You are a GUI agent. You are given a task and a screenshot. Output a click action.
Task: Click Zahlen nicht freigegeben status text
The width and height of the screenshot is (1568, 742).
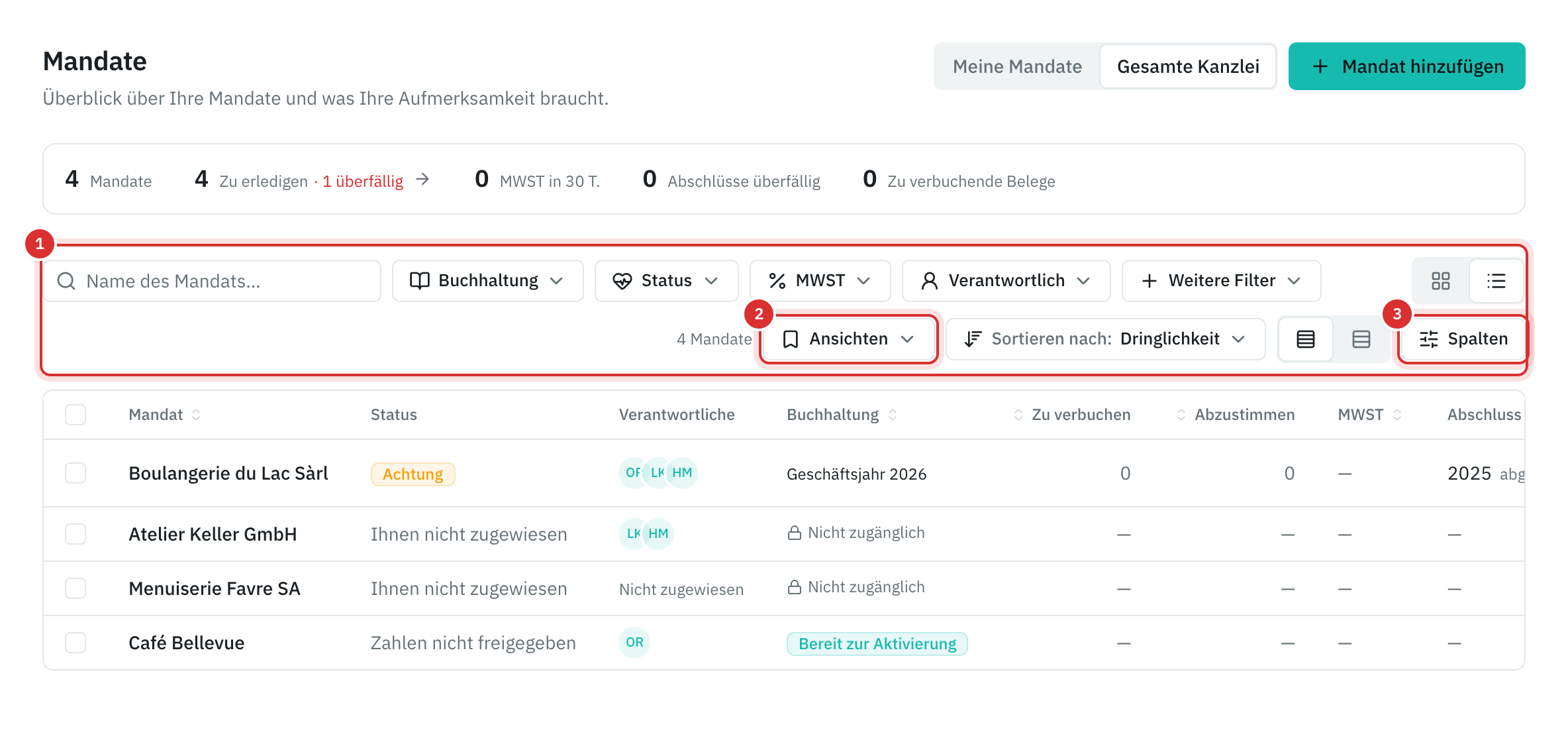pos(473,643)
